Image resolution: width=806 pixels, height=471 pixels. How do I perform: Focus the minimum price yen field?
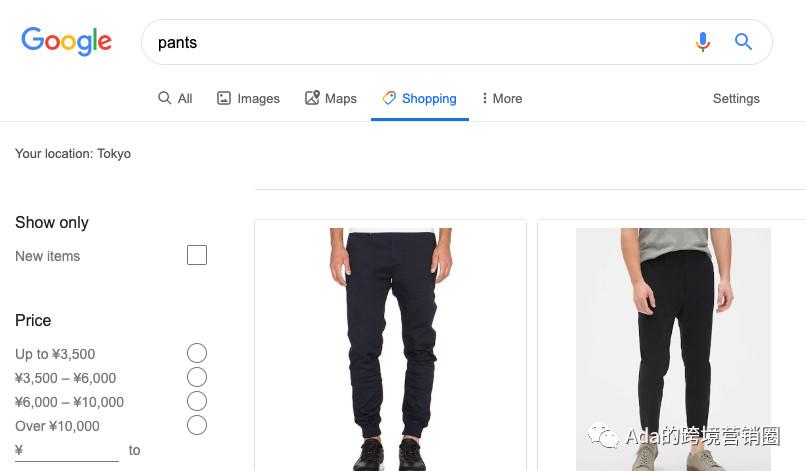tap(67, 451)
